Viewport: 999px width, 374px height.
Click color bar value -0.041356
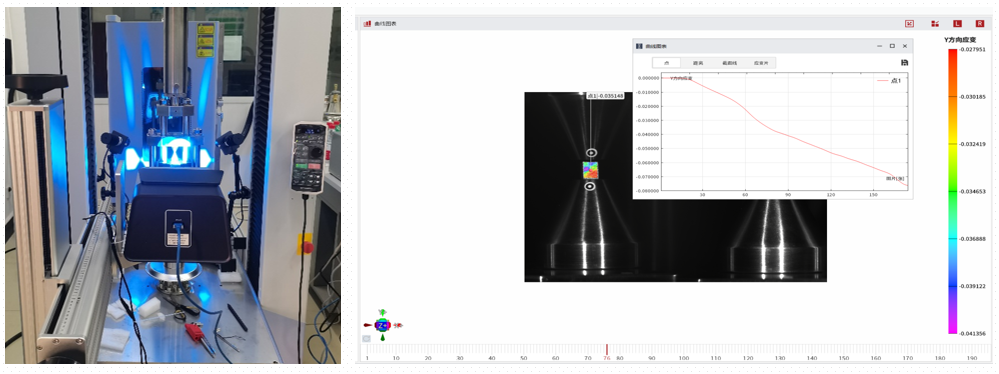[973, 333]
